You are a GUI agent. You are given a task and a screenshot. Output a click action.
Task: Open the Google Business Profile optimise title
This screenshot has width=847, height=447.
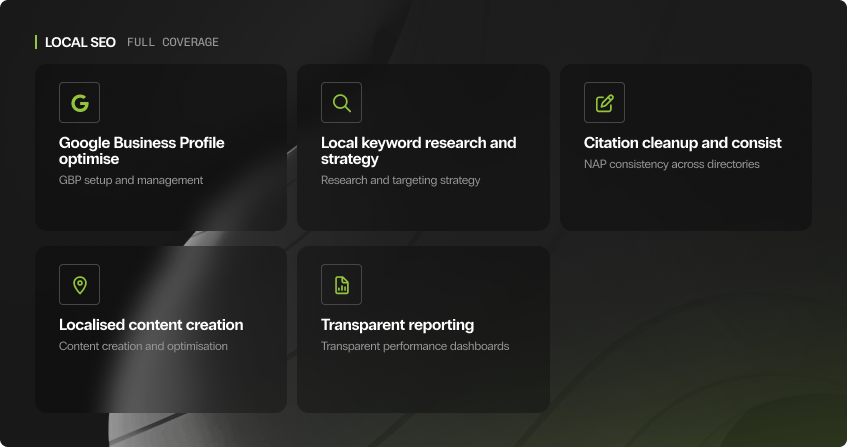(x=142, y=151)
